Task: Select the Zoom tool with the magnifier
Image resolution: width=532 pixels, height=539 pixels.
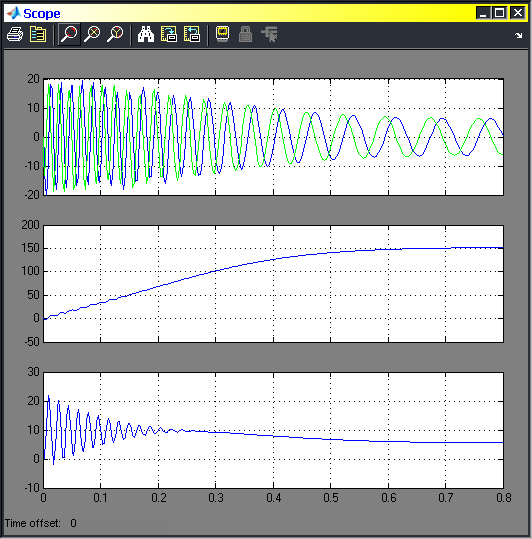Action: (x=69, y=34)
